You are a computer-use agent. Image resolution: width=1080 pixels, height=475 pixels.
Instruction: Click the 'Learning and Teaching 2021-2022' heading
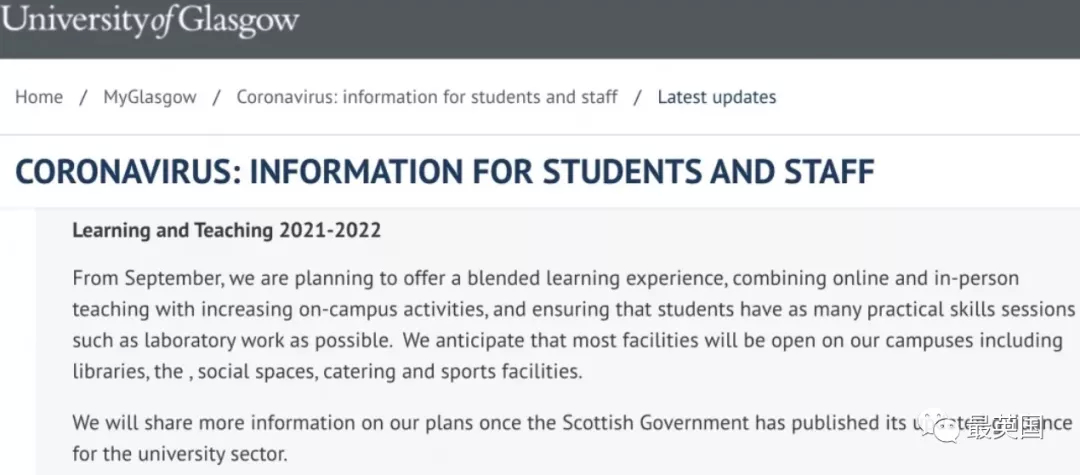tap(227, 230)
